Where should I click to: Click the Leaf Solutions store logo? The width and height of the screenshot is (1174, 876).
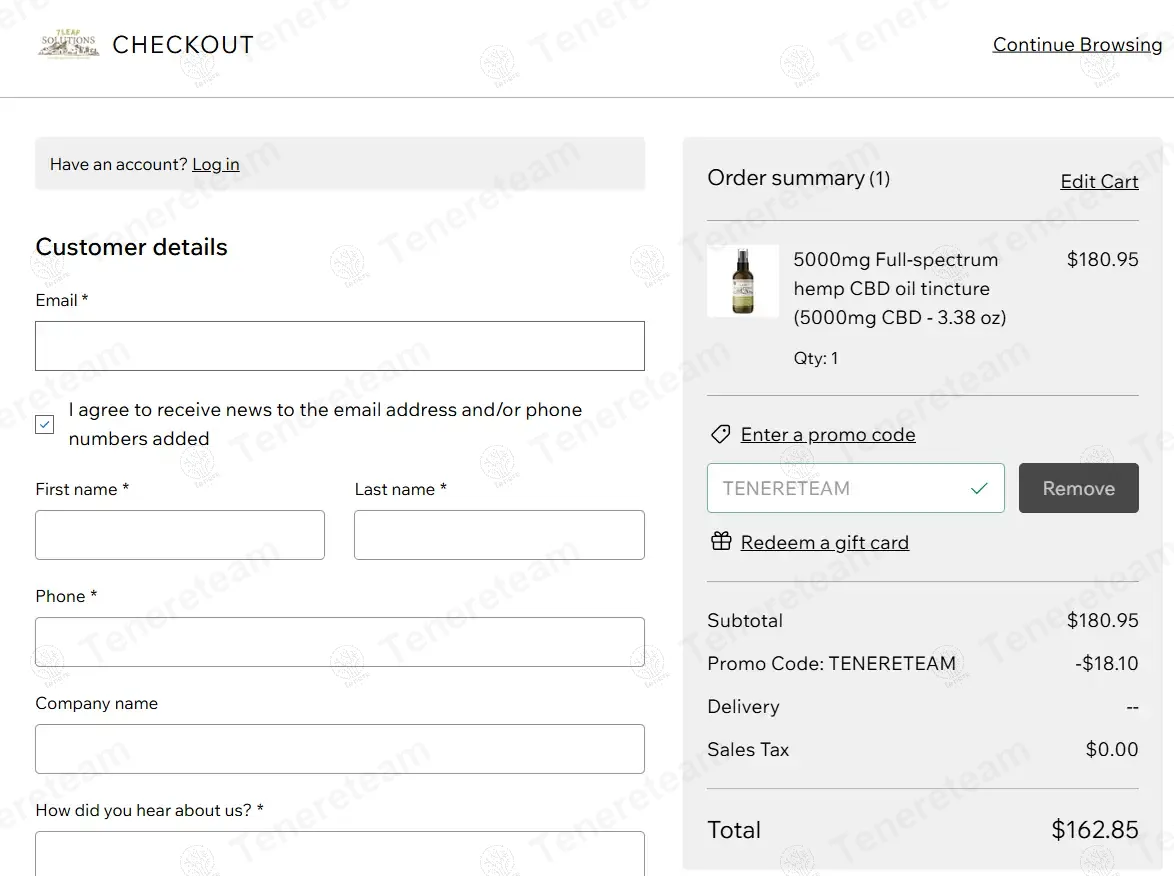click(x=68, y=44)
